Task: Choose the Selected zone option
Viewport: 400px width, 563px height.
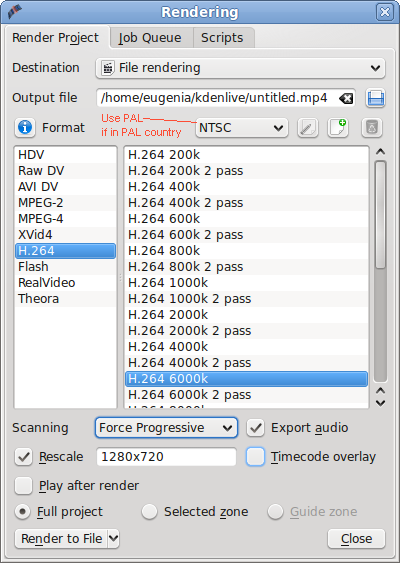Action: [149, 512]
